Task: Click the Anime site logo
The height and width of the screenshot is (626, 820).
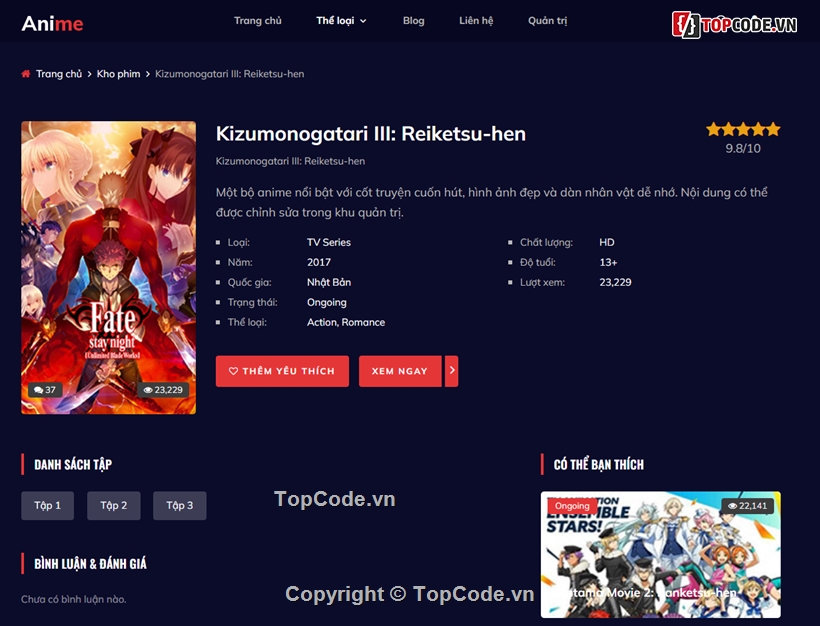Action: point(52,24)
